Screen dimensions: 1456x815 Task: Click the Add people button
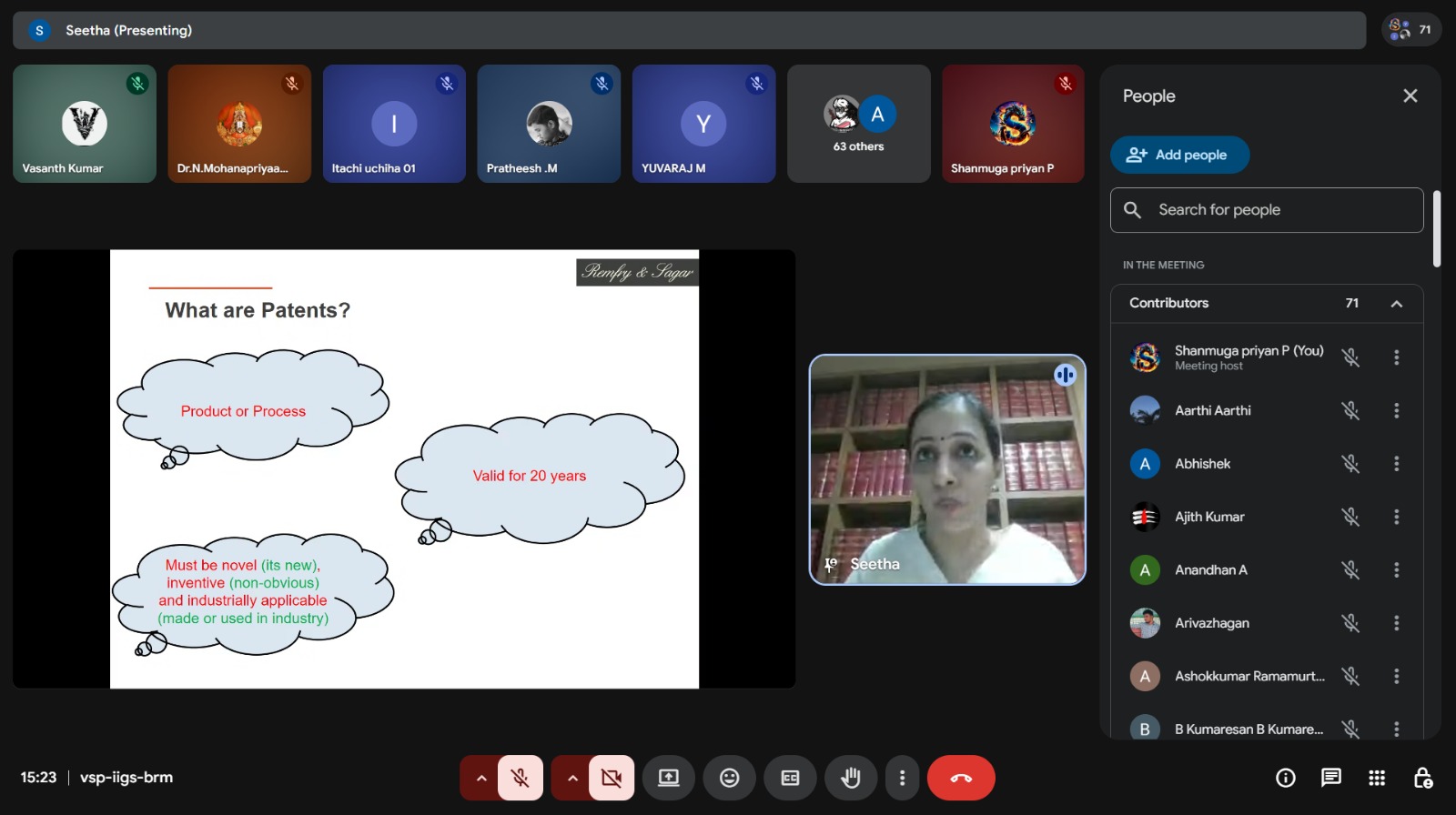coord(1179,155)
